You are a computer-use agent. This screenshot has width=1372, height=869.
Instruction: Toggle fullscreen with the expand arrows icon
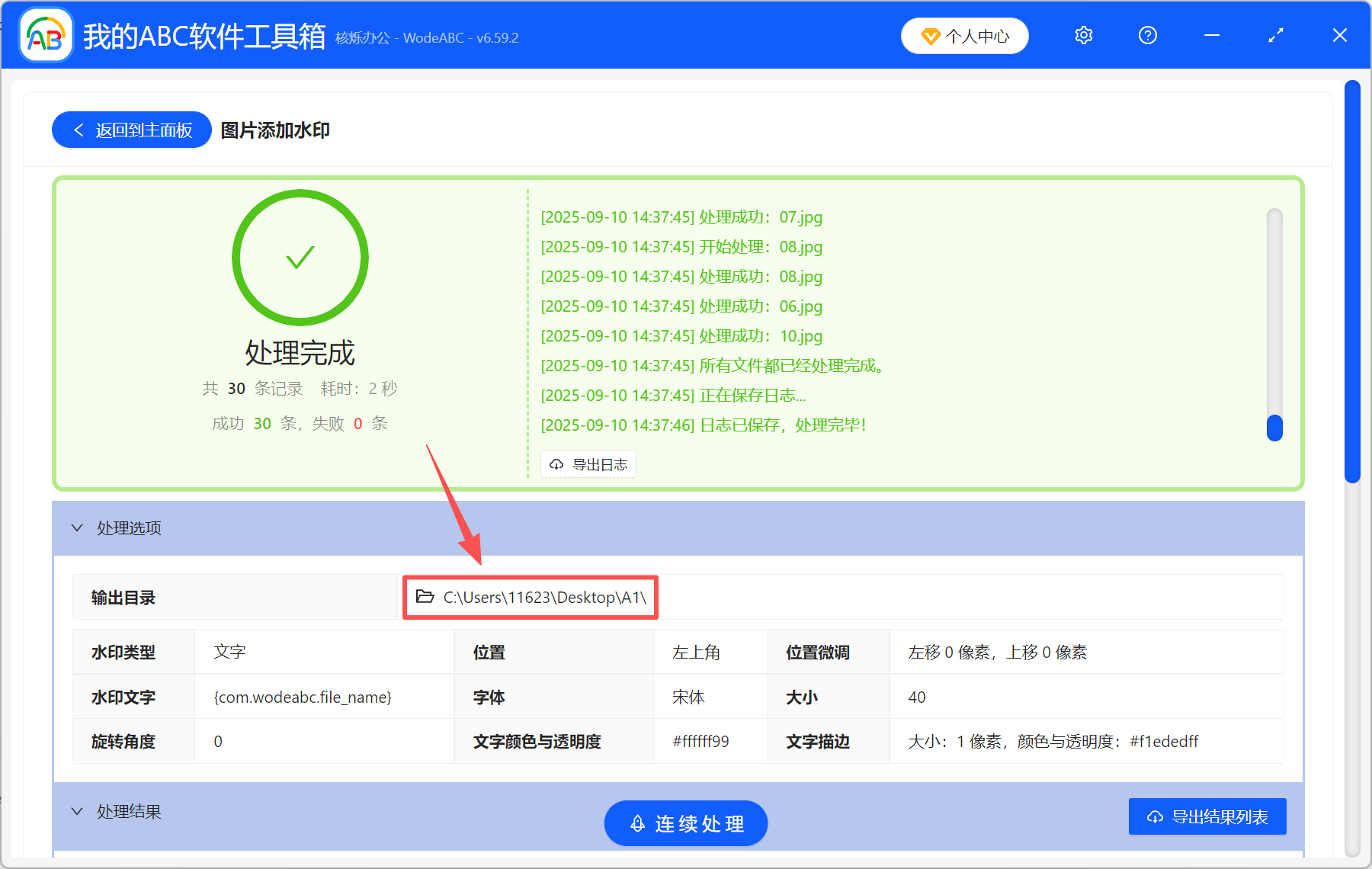[x=1276, y=35]
